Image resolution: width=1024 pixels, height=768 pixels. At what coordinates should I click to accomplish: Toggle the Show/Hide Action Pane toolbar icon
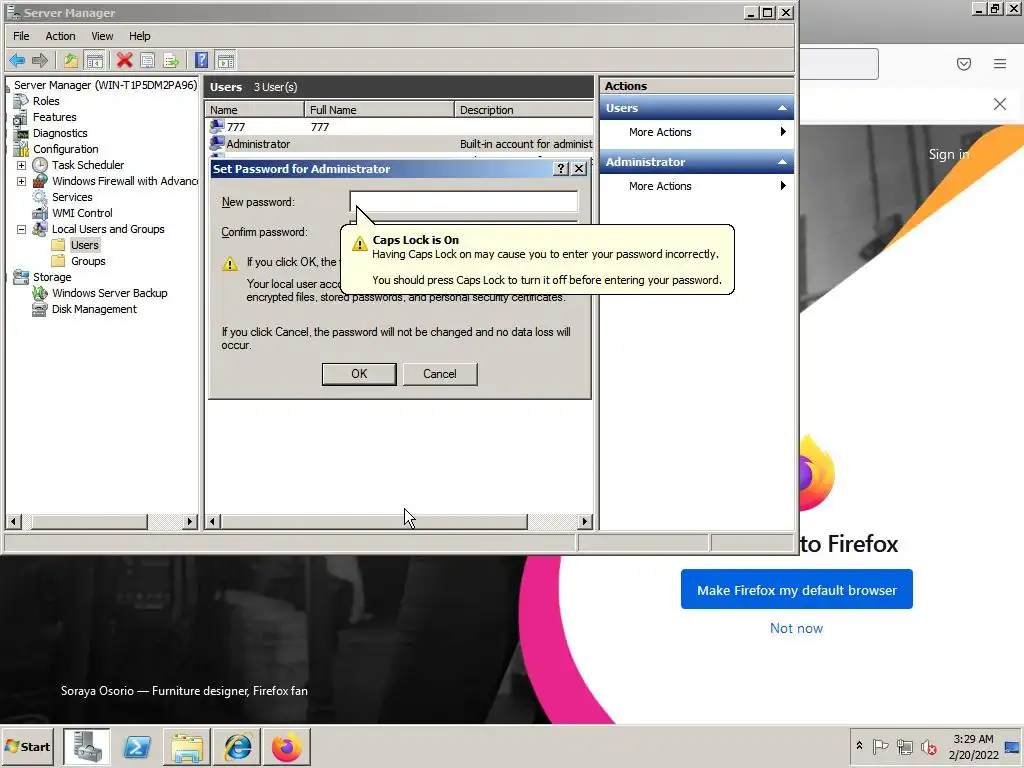[226, 61]
